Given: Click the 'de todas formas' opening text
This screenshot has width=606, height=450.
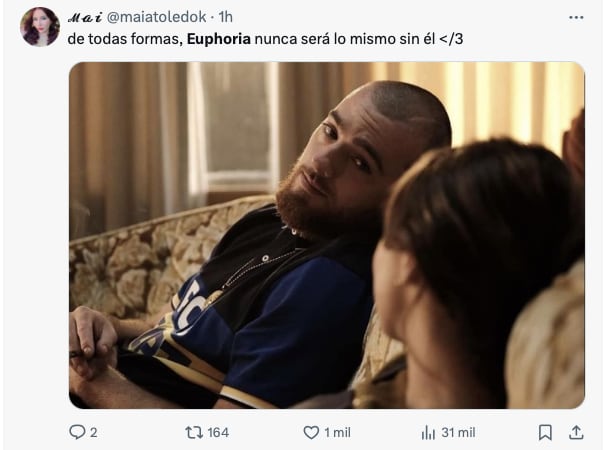Looking at the screenshot, I should (125, 39).
